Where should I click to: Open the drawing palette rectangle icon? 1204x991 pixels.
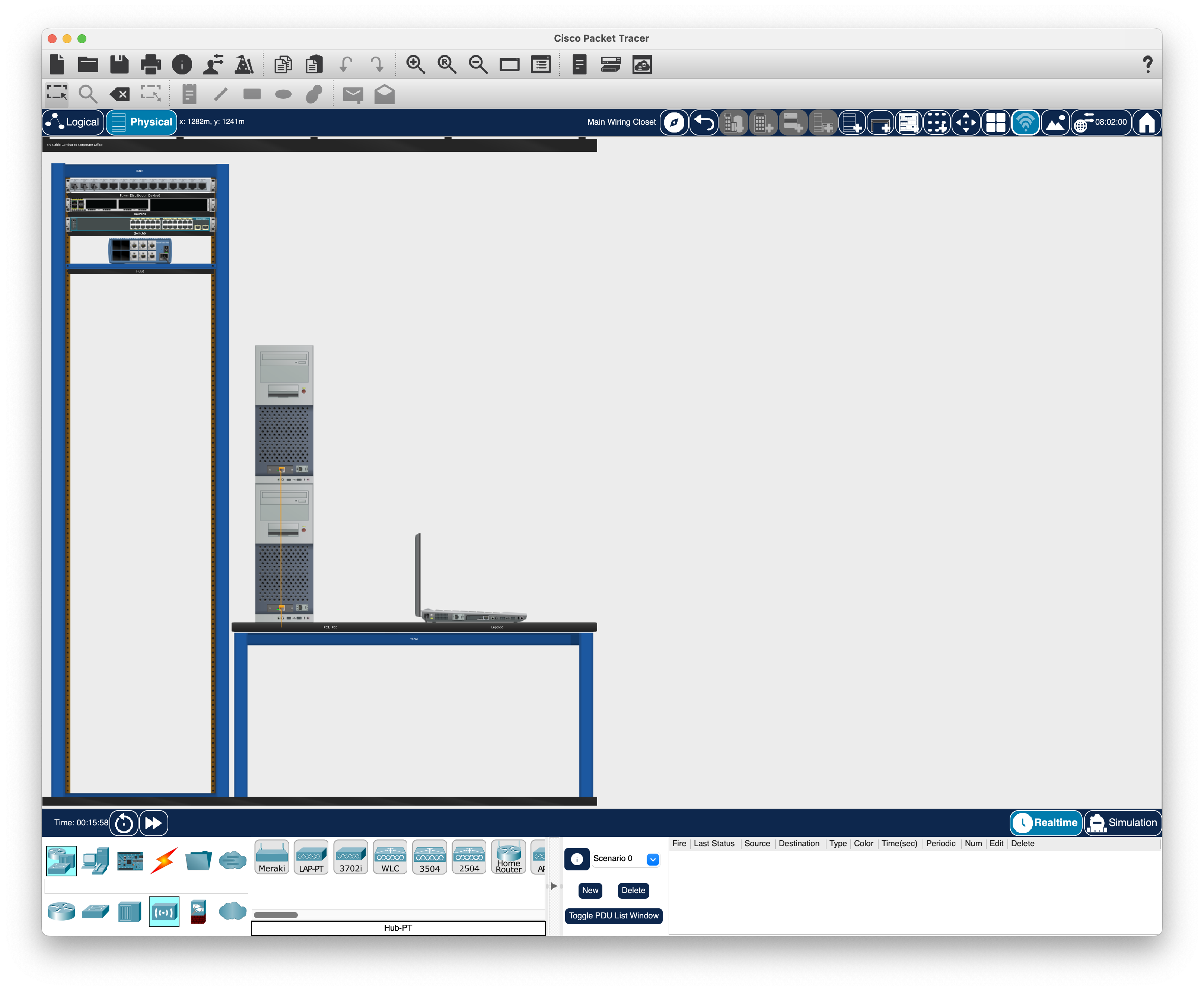point(510,64)
